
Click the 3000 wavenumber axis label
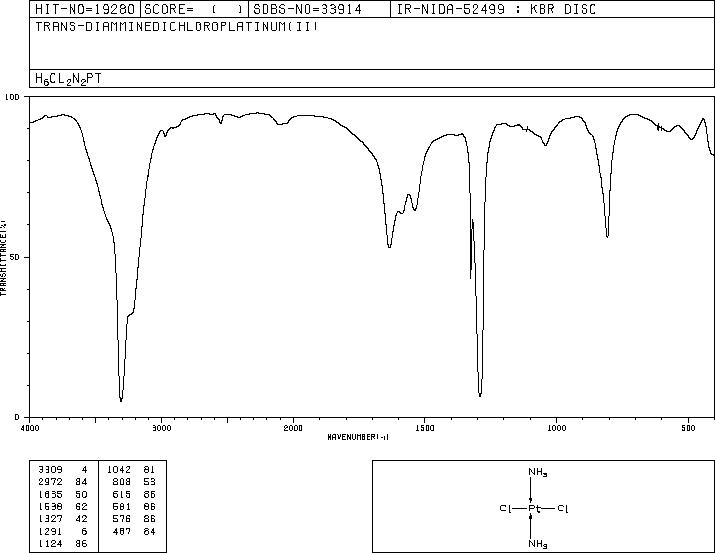click(161, 428)
